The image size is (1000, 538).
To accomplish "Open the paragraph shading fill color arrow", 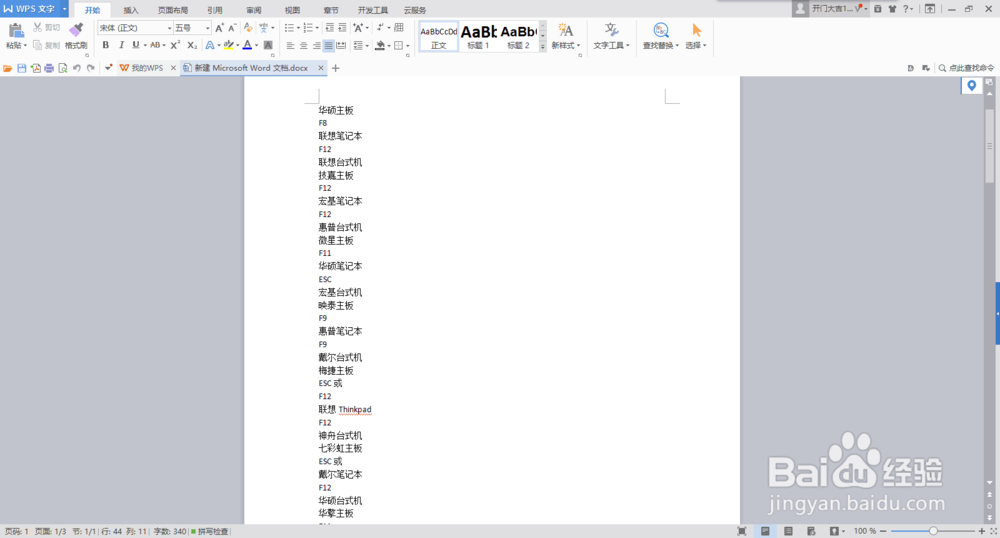I will click(x=388, y=45).
